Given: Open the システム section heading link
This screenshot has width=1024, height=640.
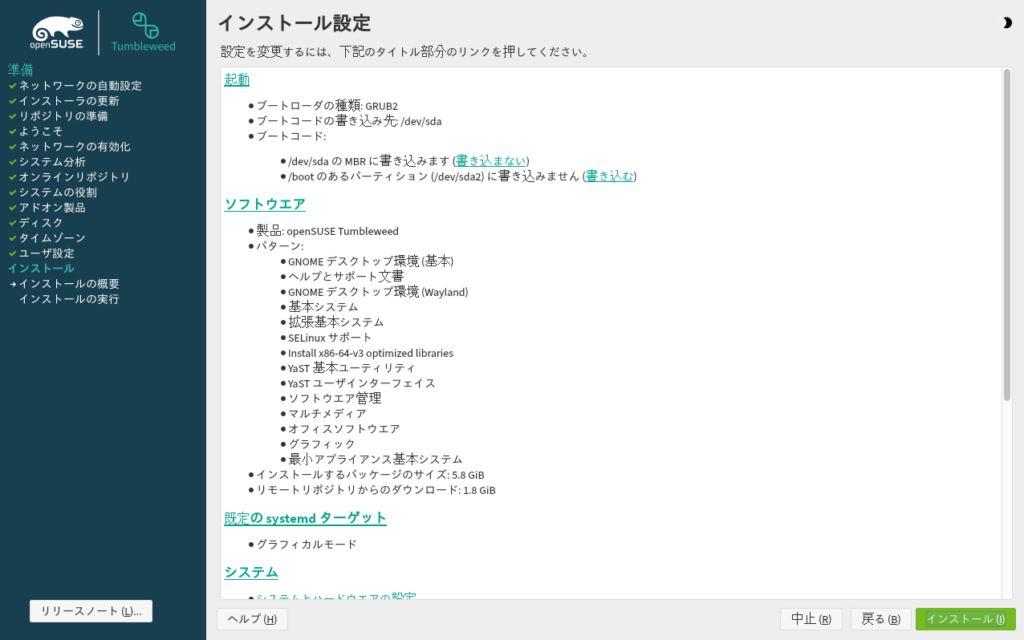Looking at the screenshot, I should pyautogui.click(x=251, y=572).
